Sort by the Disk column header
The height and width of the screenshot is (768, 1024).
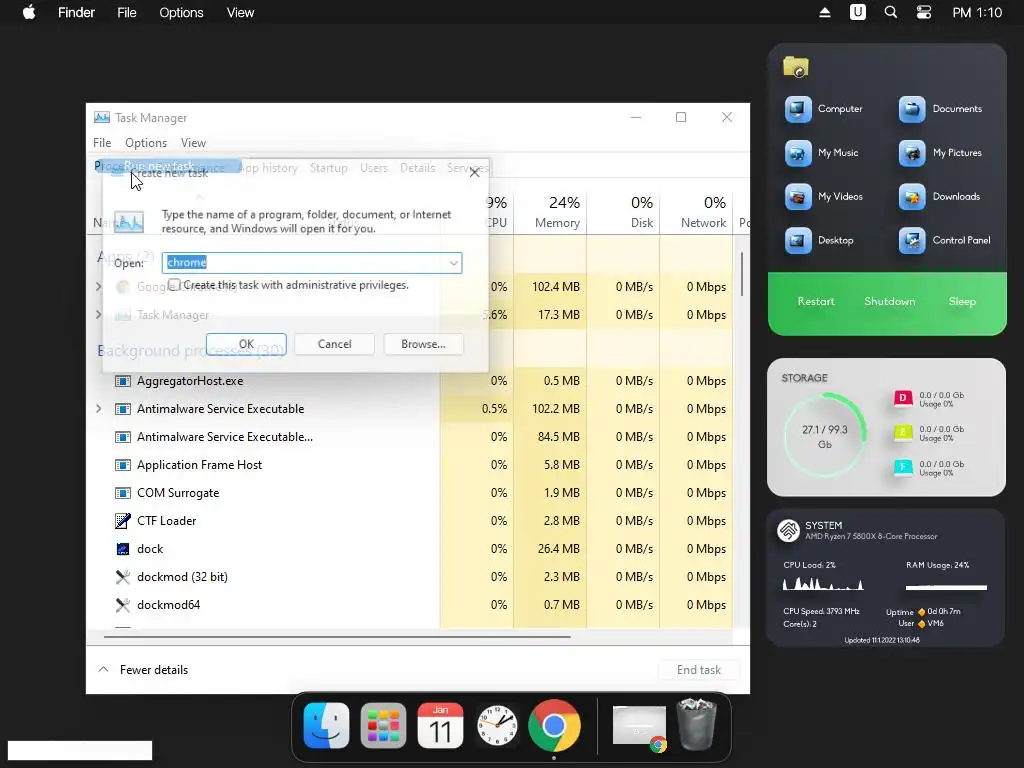[624, 212]
